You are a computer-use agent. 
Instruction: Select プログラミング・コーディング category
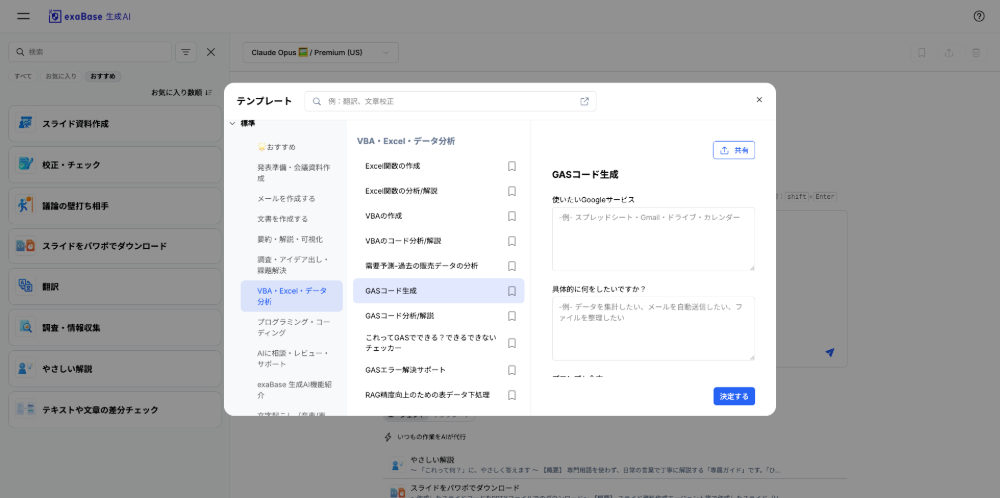(x=291, y=327)
